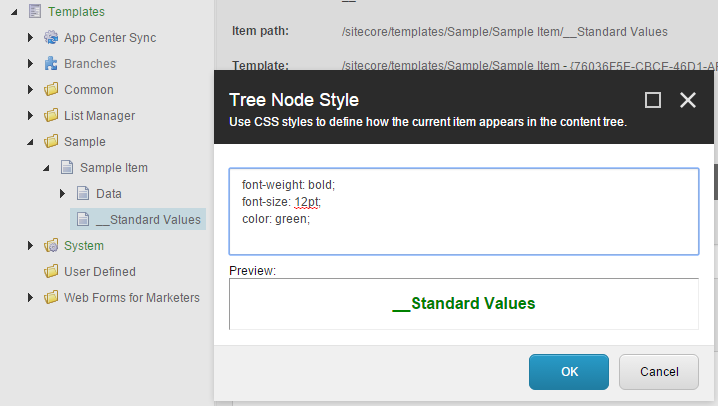Collapse the Sample folder node
The image size is (718, 406).
coord(31,142)
